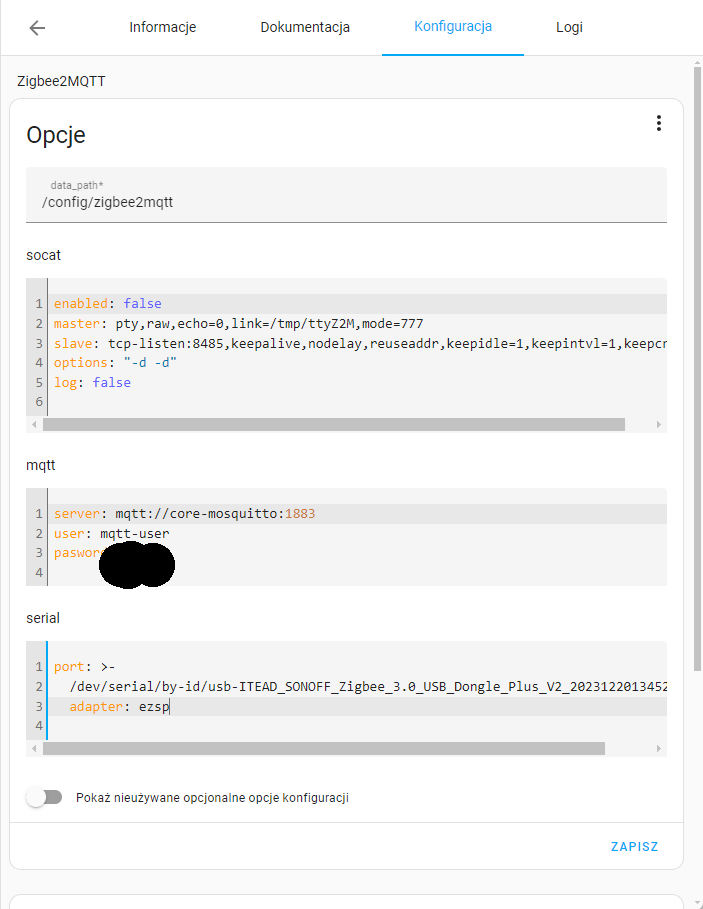
Task: Click the 'slave: tcp-listen:8485' line
Action: [x=360, y=343]
